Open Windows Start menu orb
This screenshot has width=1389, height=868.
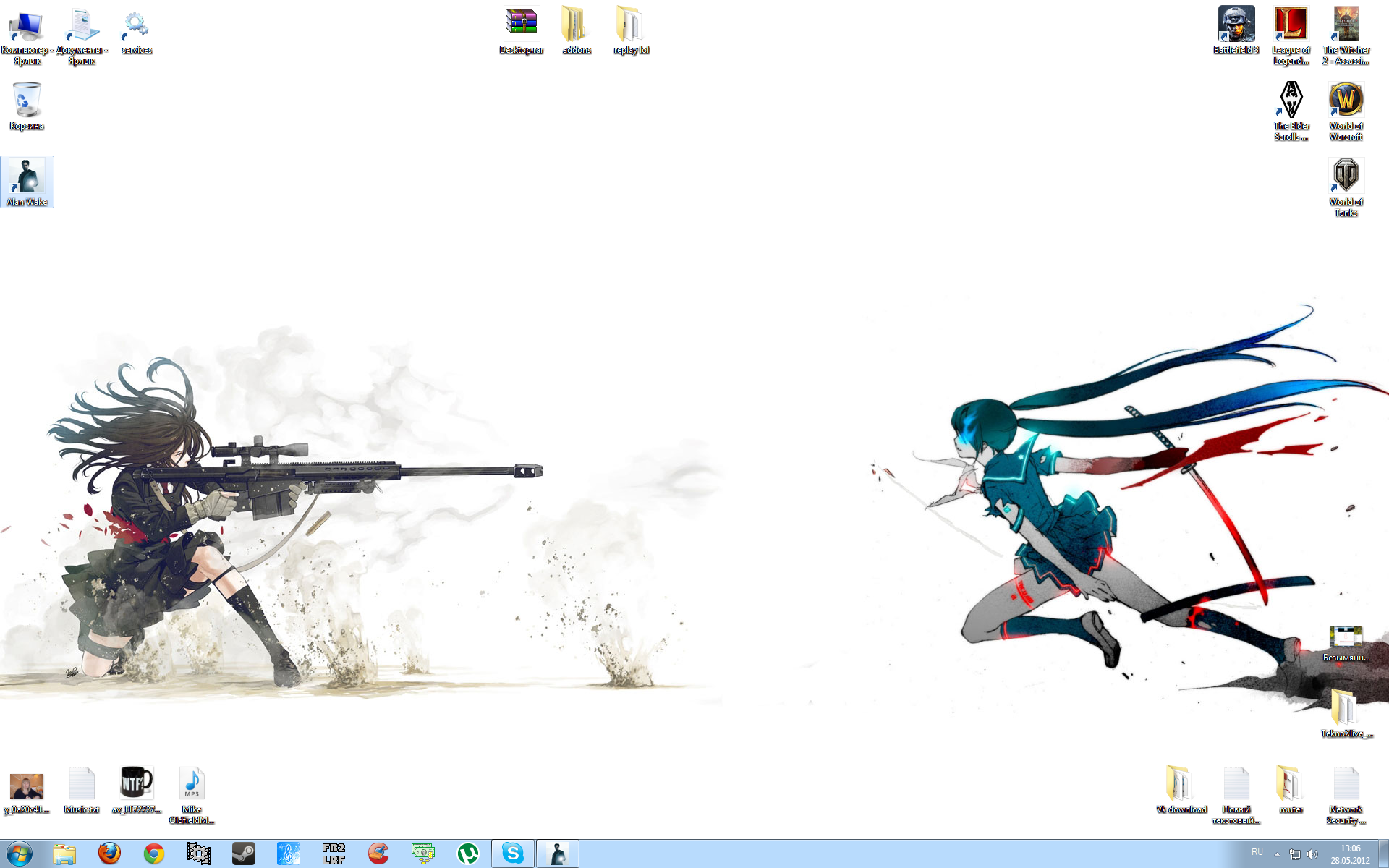click(x=20, y=854)
